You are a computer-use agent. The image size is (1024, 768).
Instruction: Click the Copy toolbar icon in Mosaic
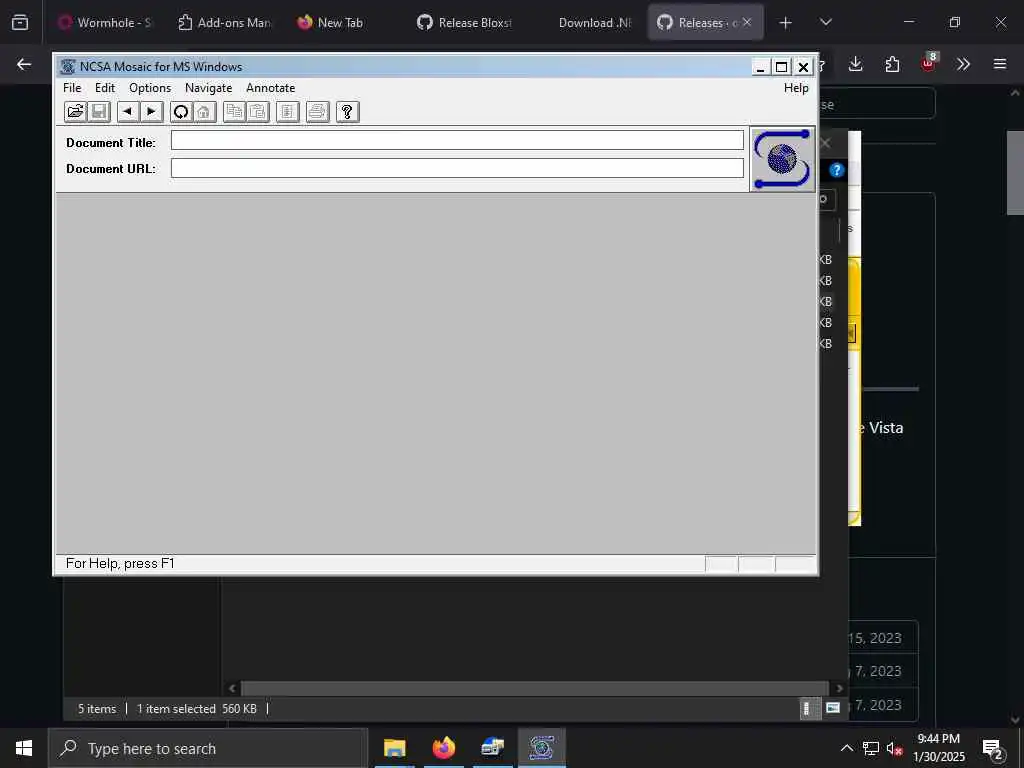pyautogui.click(x=234, y=112)
